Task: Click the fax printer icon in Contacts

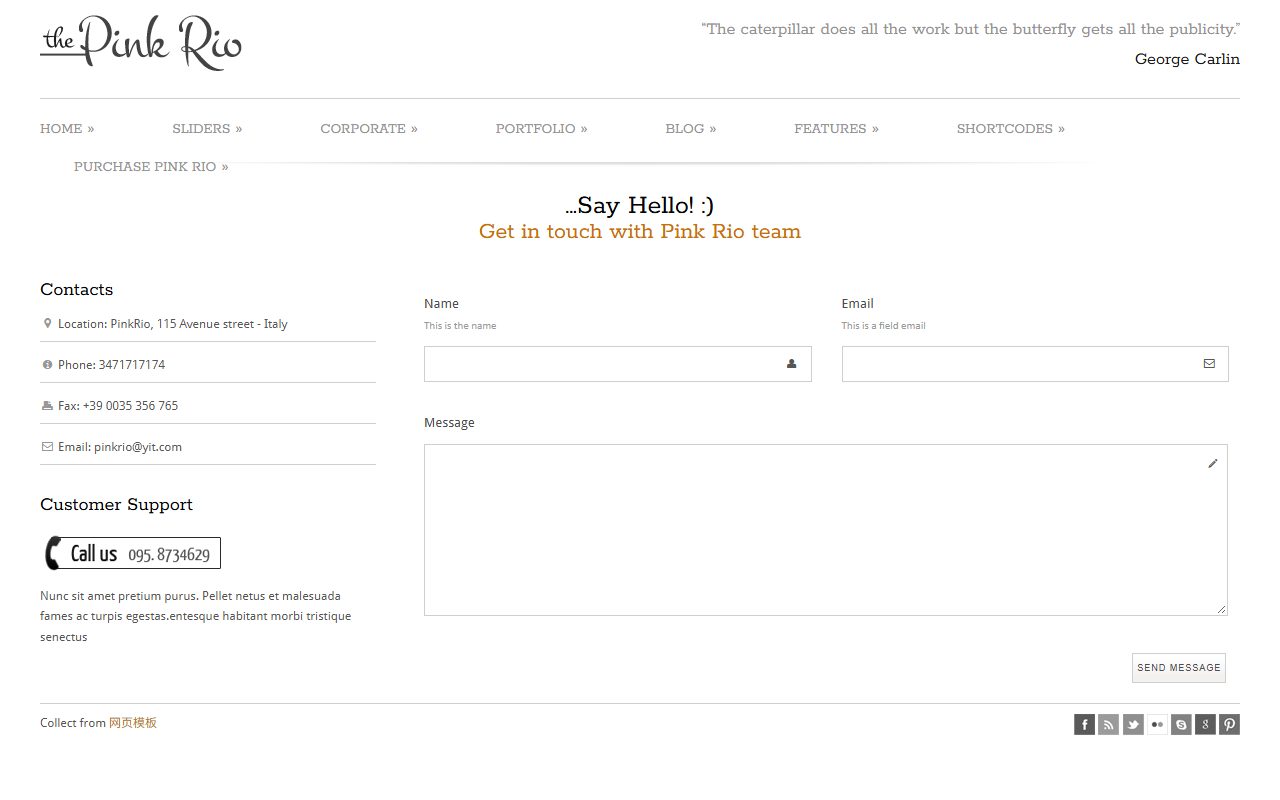Action: coord(47,406)
